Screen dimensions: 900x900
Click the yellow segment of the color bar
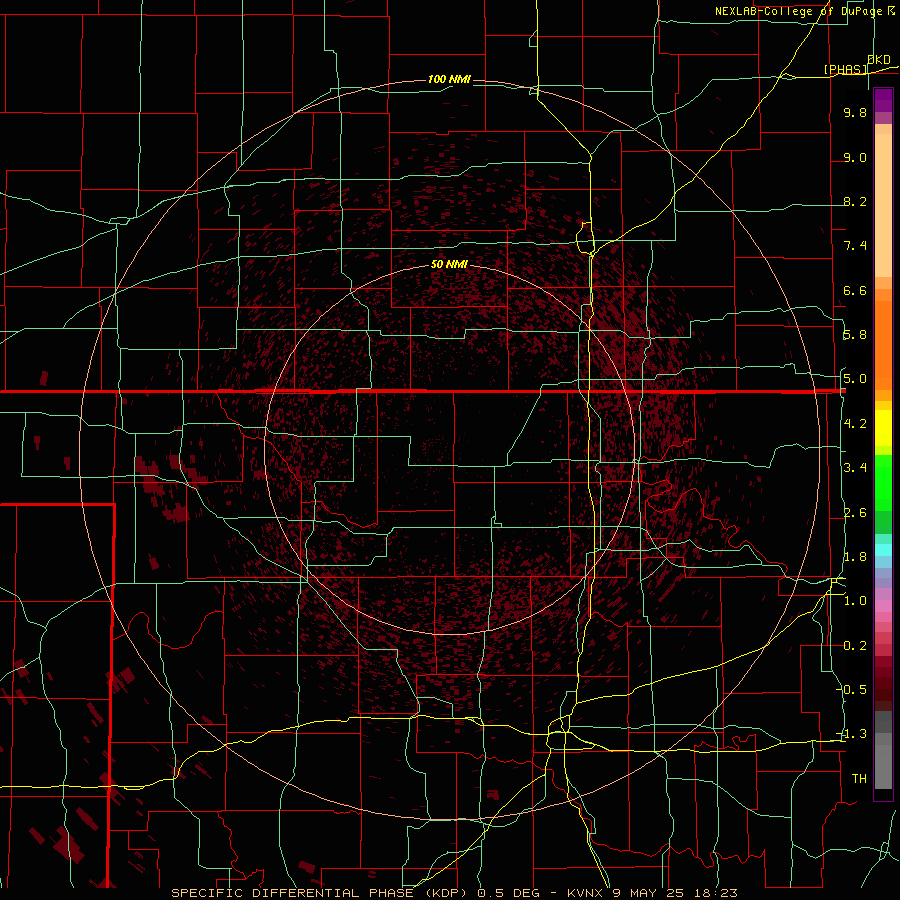click(x=883, y=428)
